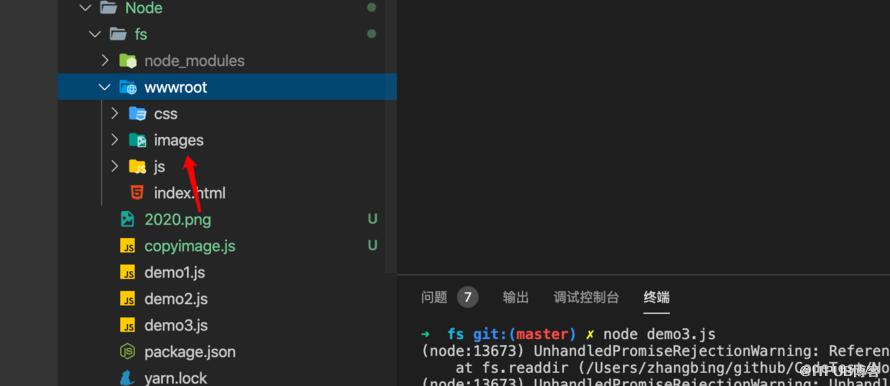Open the demo3.js file

coord(176,325)
